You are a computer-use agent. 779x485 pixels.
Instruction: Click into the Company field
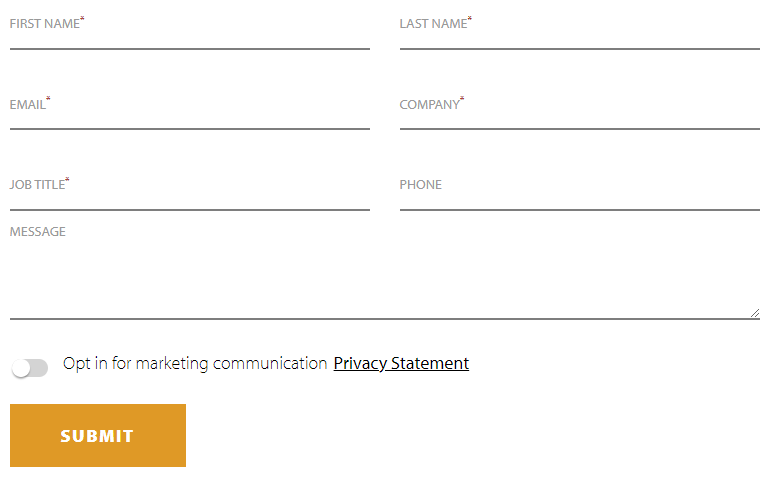tap(580, 117)
